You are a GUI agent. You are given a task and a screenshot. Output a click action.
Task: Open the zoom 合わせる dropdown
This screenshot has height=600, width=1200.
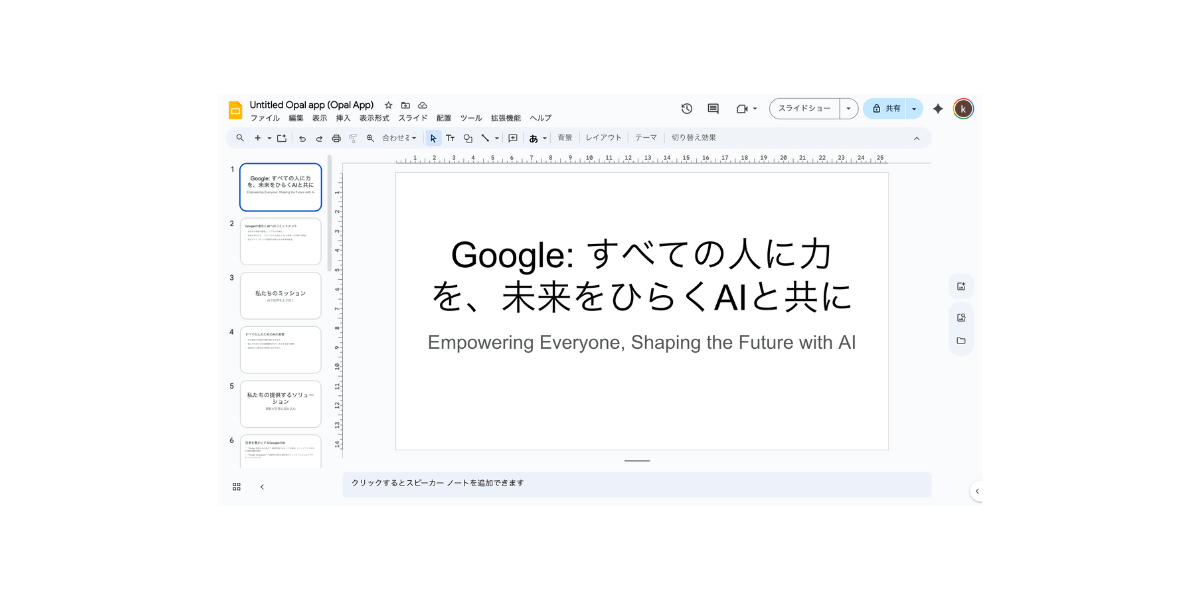pyautogui.click(x=399, y=138)
